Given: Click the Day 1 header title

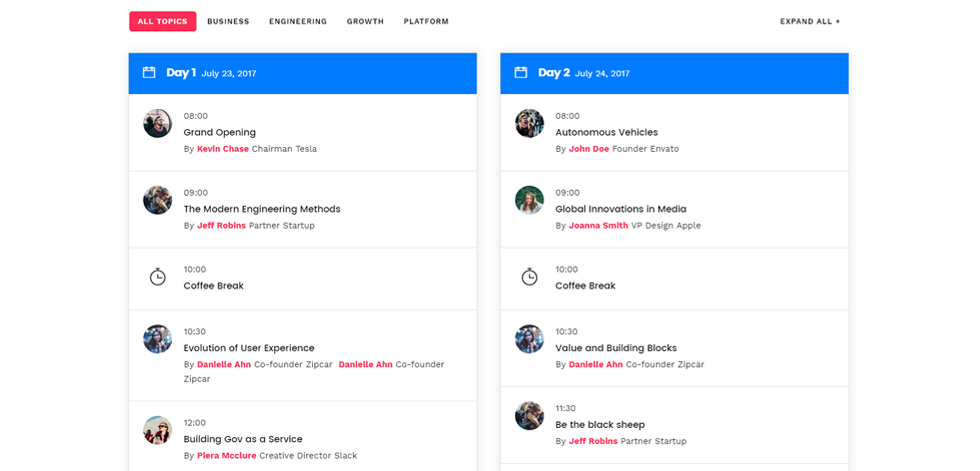Looking at the screenshot, I should pos(181,72).
